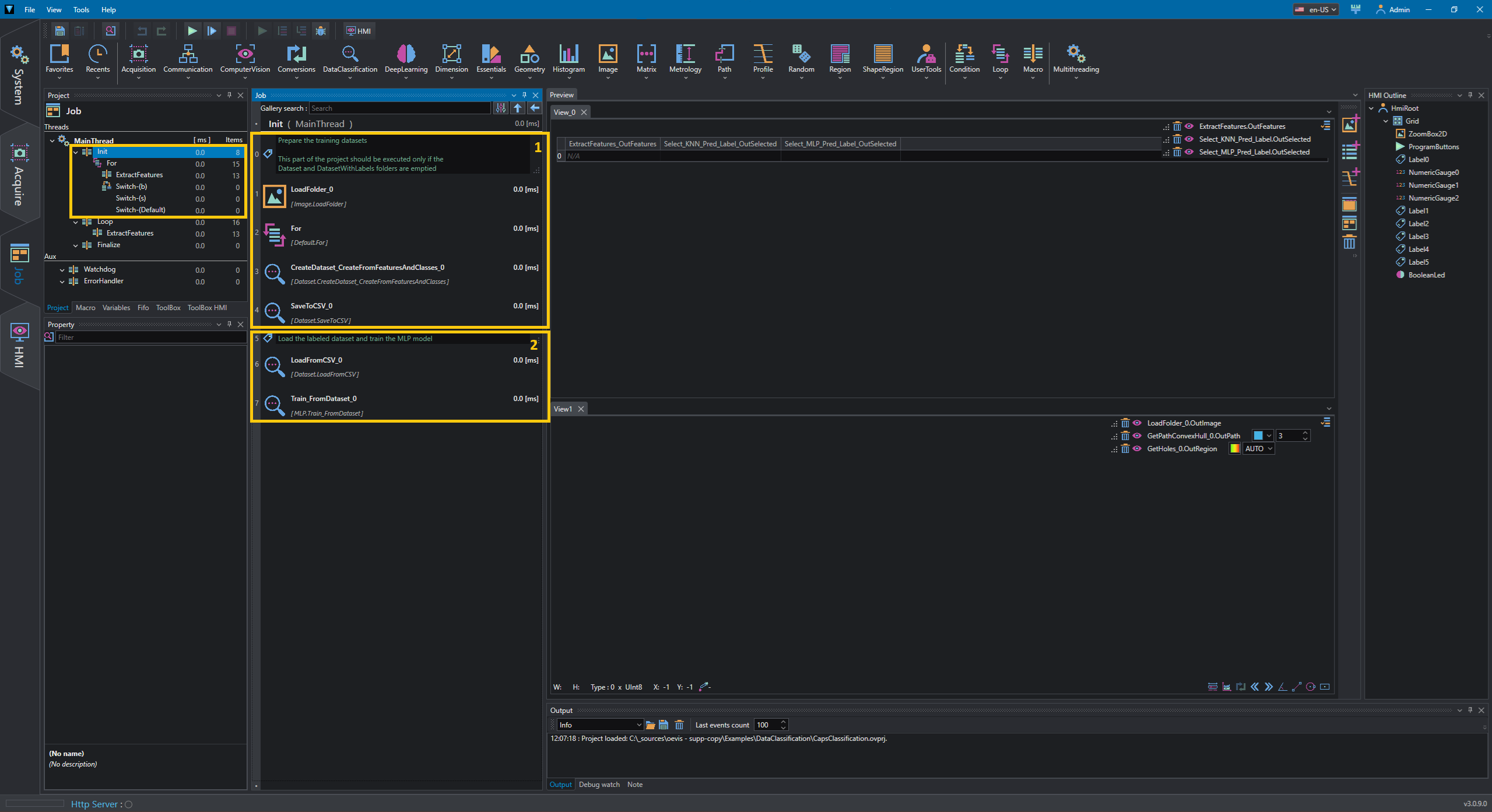
Task: Toggle visibility of ExtractFeatures.OutFeatures
Action: point(1188,126)
